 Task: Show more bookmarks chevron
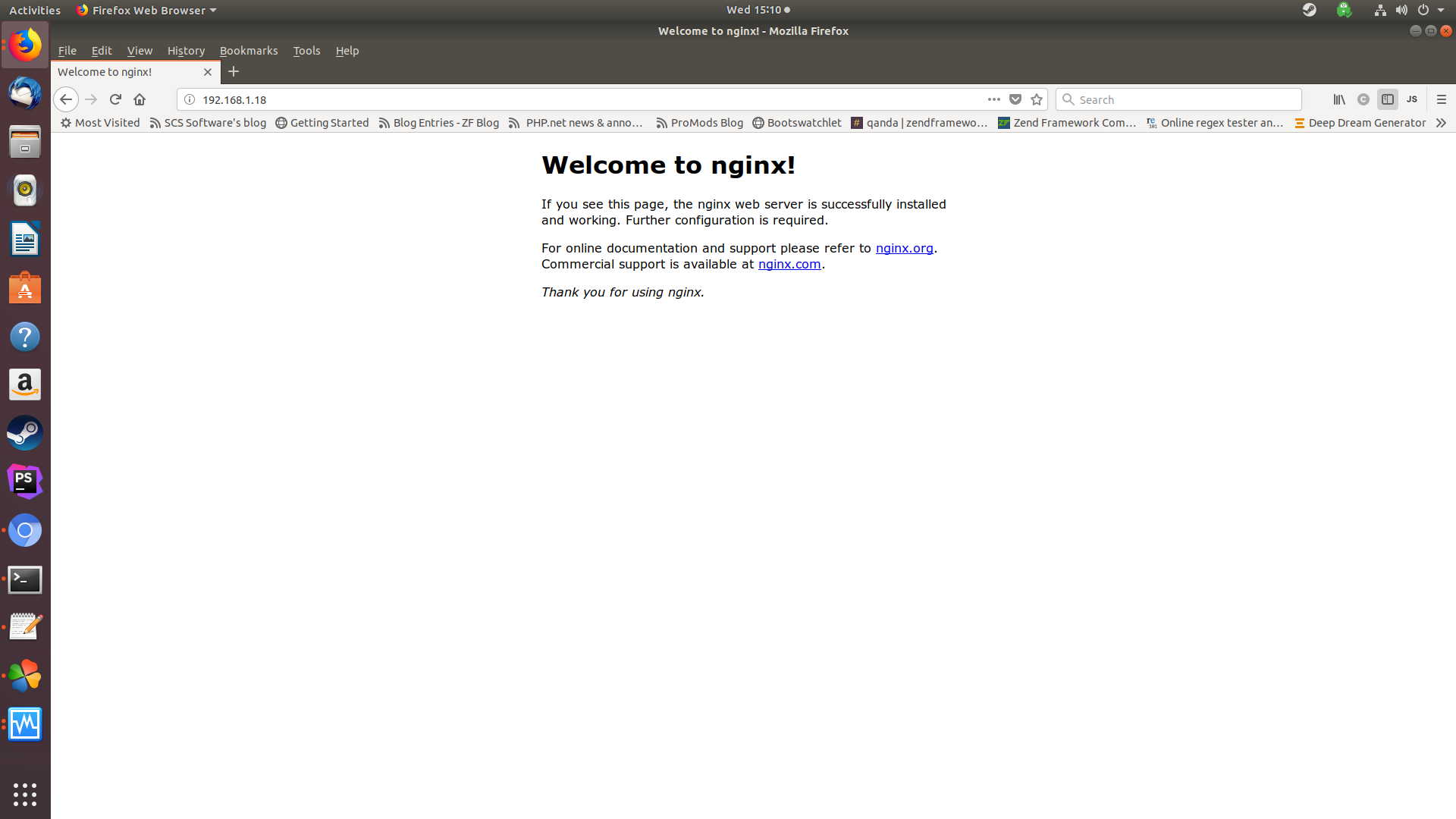pyautogui.click(x=1441, y=123)
